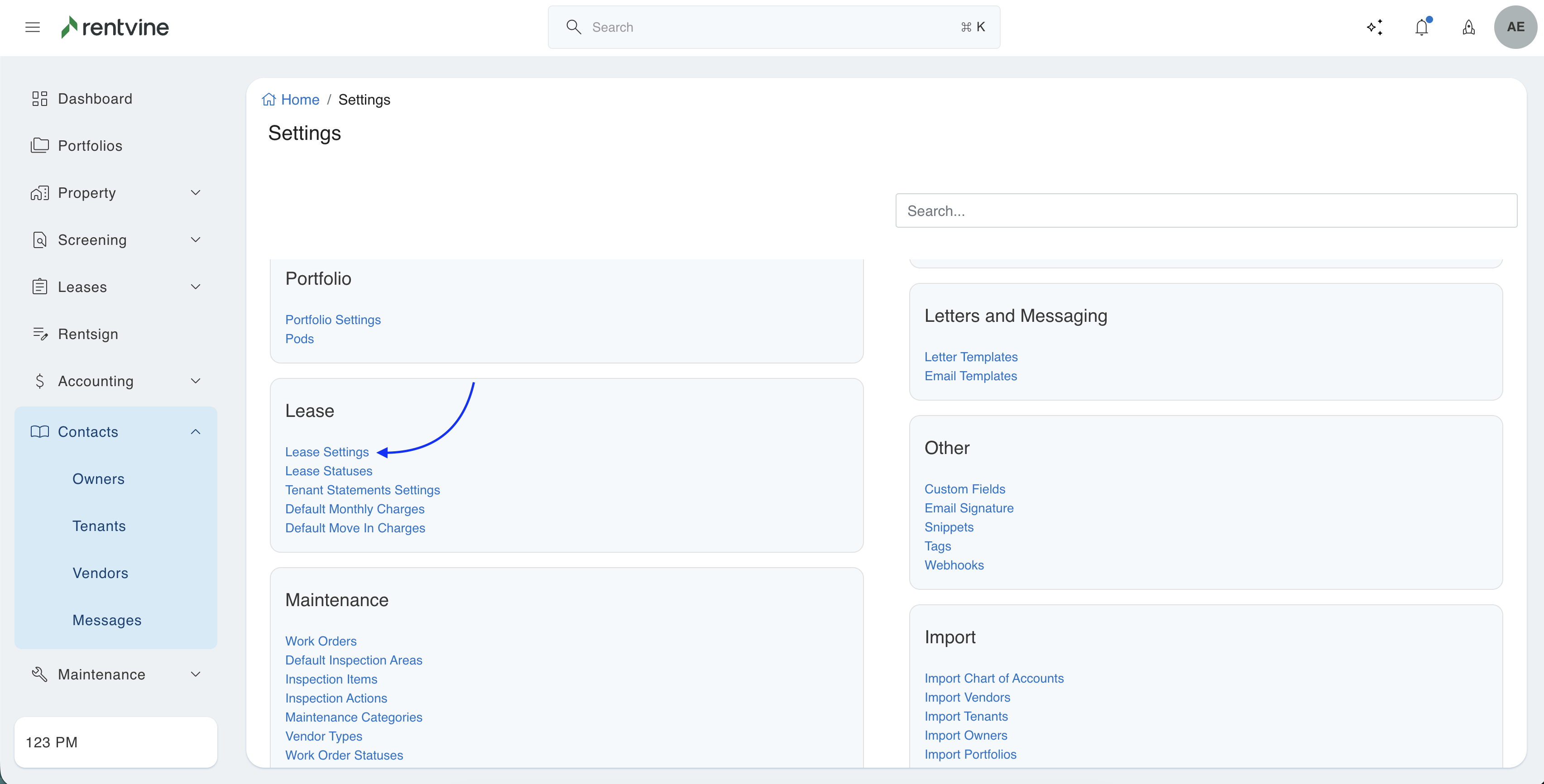The image size is (1544, 784).
Task: Click the rentvine logo
Action: pyautogui.click(x=115, y=27)
